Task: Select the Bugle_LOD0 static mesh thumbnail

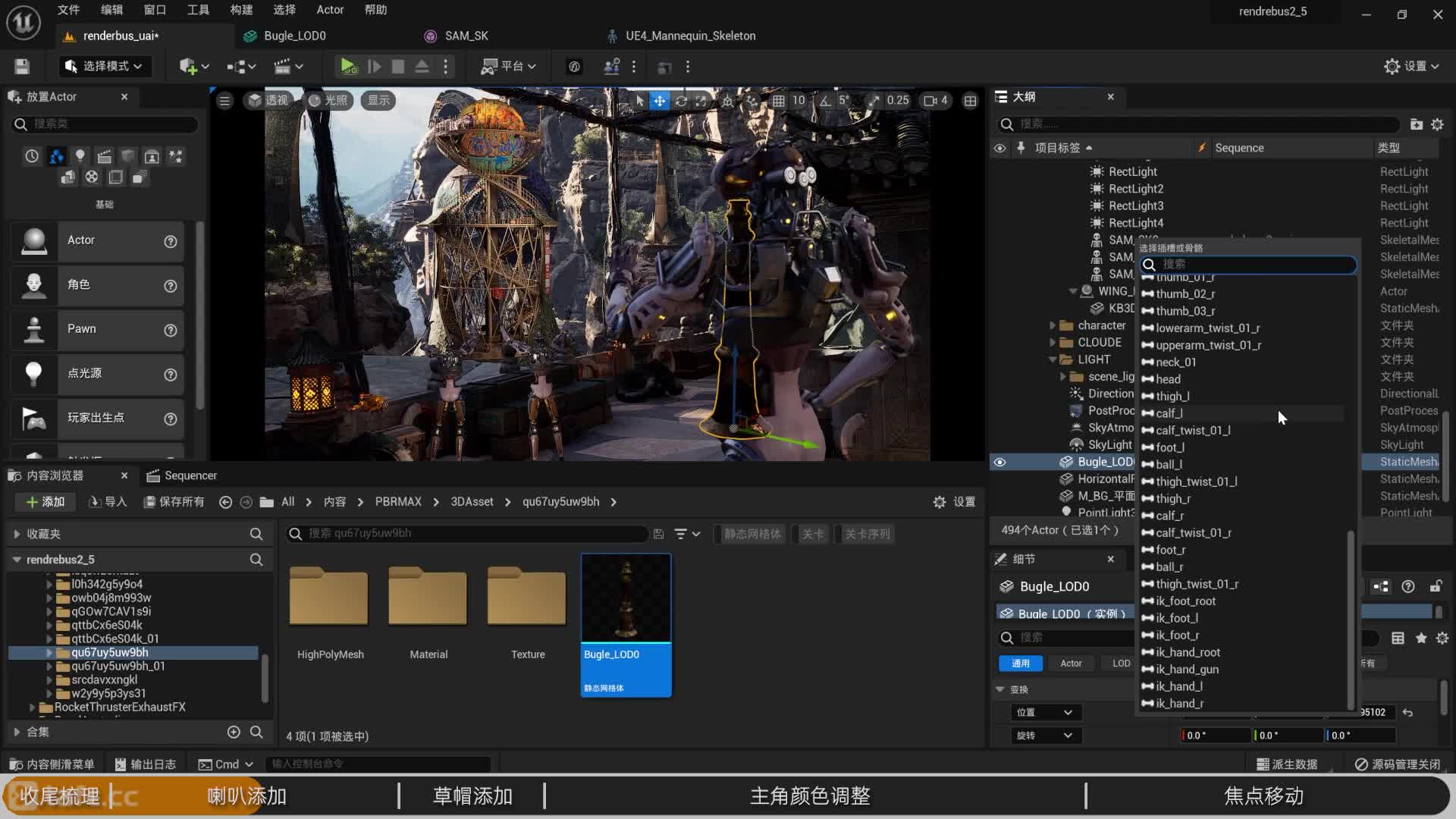Action: click(x=626, y=625)
